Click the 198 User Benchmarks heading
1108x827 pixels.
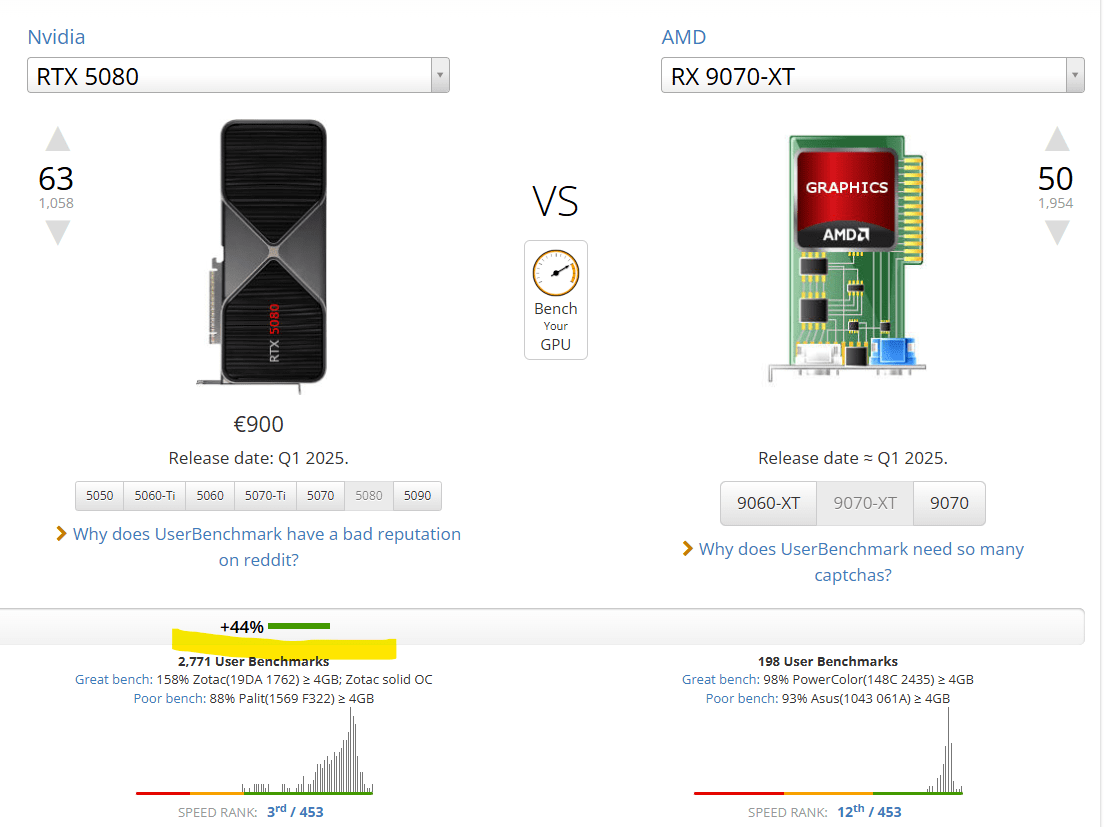pyautogui.click(x=827, y=661)
